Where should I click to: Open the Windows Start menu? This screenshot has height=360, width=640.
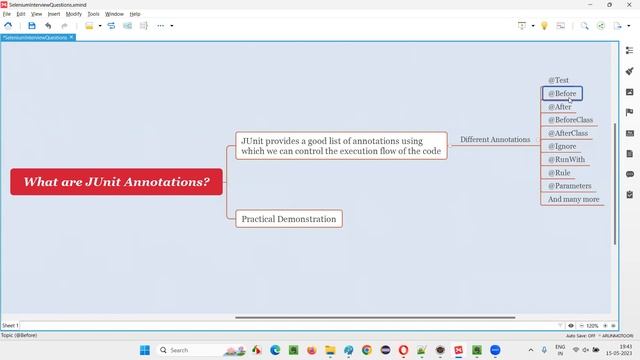tap(145, 350)
